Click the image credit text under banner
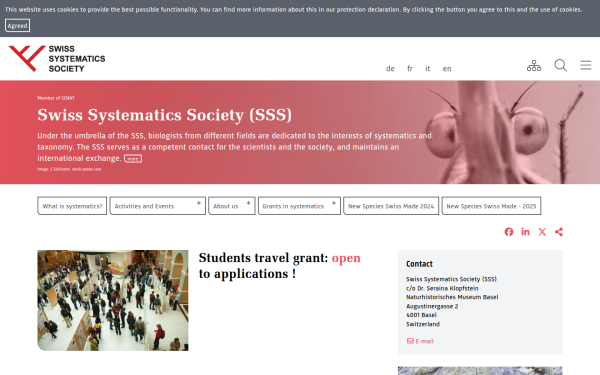This screenshot has height=375, width=600. [69, 169]
